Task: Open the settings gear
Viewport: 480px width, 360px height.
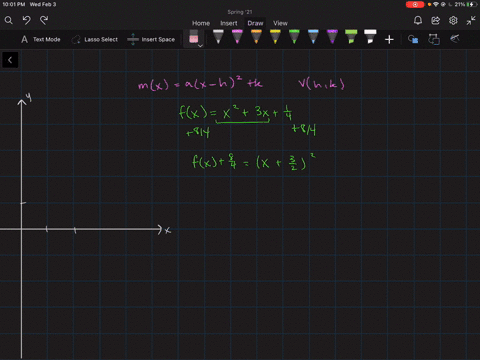Action: [x=453, y=21]
